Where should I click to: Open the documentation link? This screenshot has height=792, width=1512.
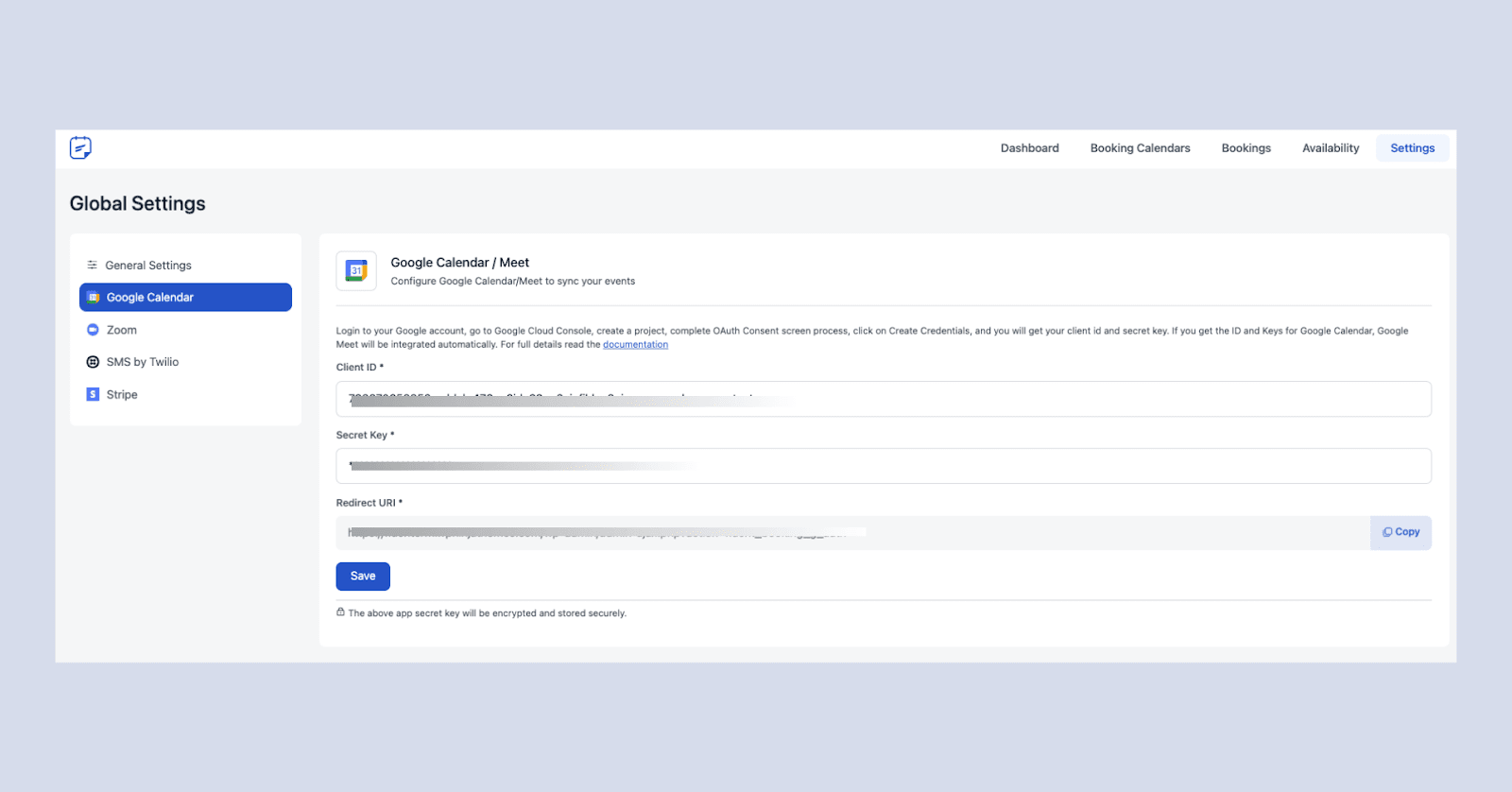click(635, 345)
